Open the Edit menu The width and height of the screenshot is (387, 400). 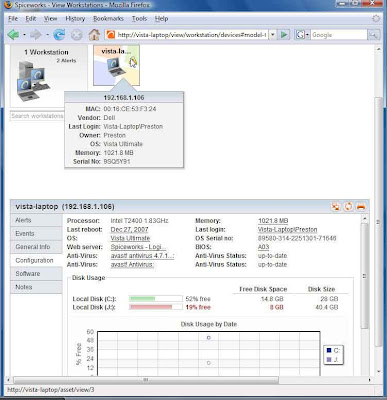pyautogui.click(x=31, y=19)
